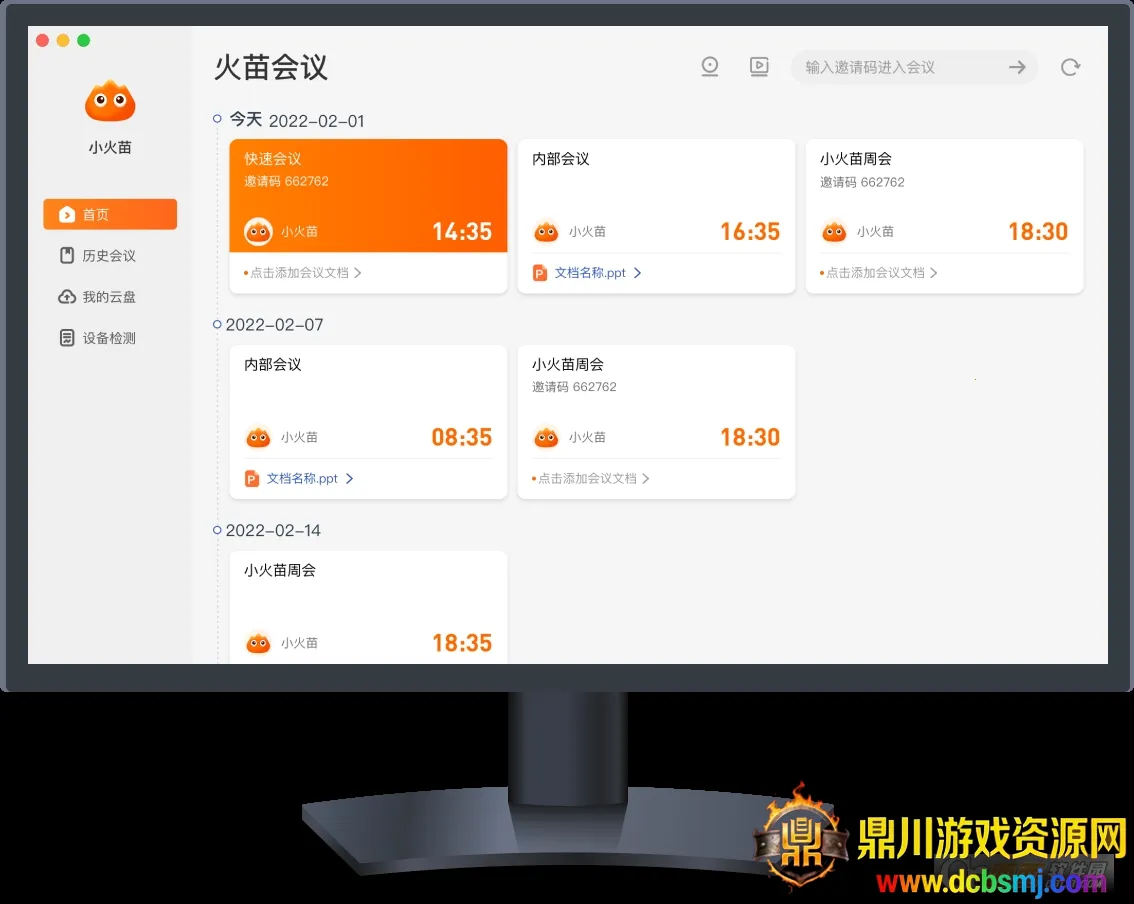1134x904 pixels.
Task: Click PPT file icon in 16:35 meeting card
Action: coord(540,273)
